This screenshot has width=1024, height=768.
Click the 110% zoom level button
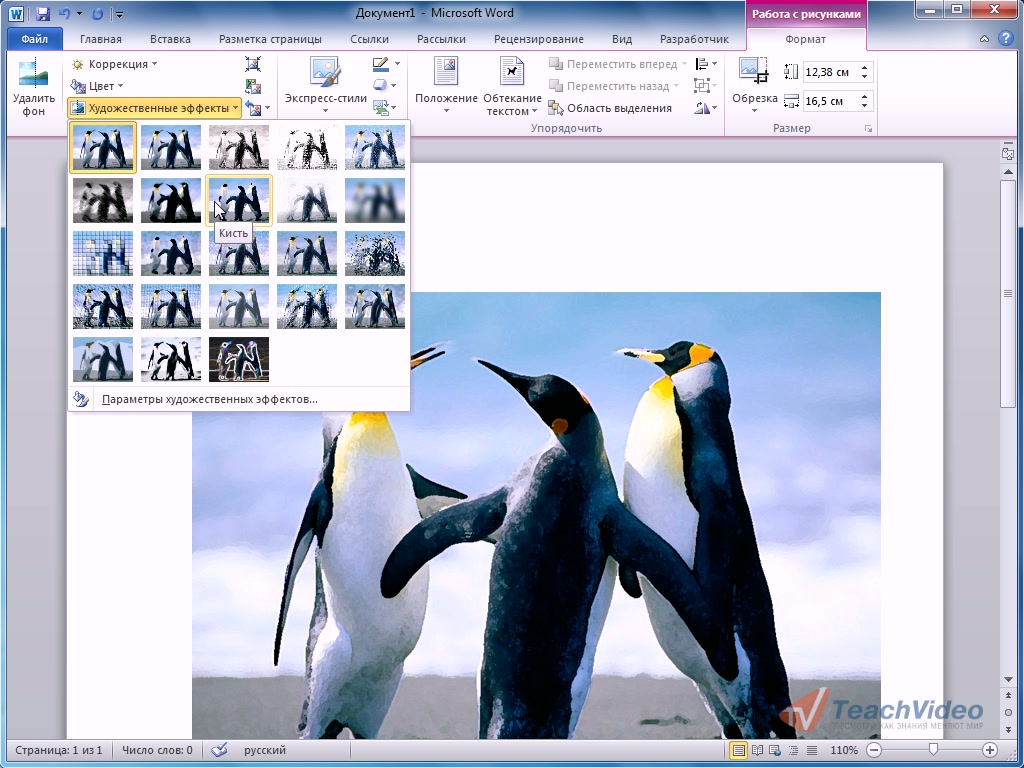click(843, 750)
